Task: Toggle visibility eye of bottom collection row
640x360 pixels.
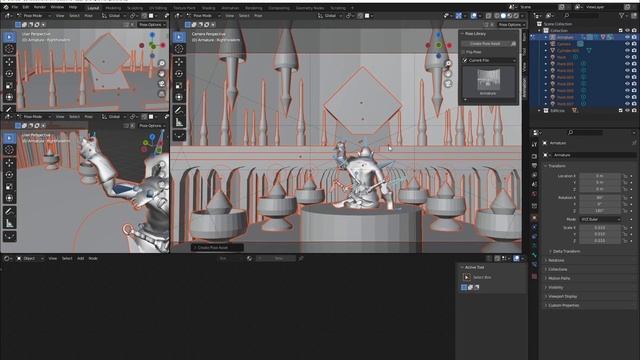Action: tap(627, 111)
